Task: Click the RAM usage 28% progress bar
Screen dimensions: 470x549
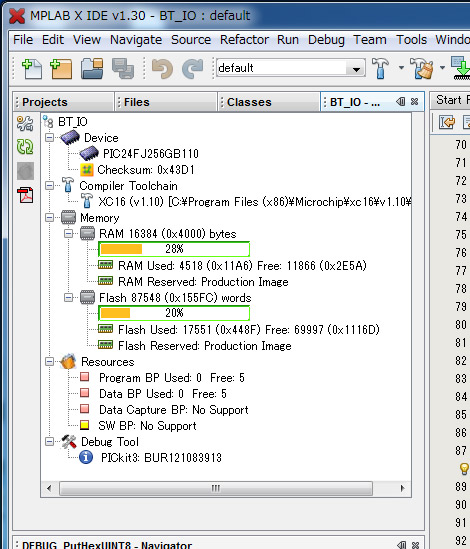Action: [x=174, y=249]
